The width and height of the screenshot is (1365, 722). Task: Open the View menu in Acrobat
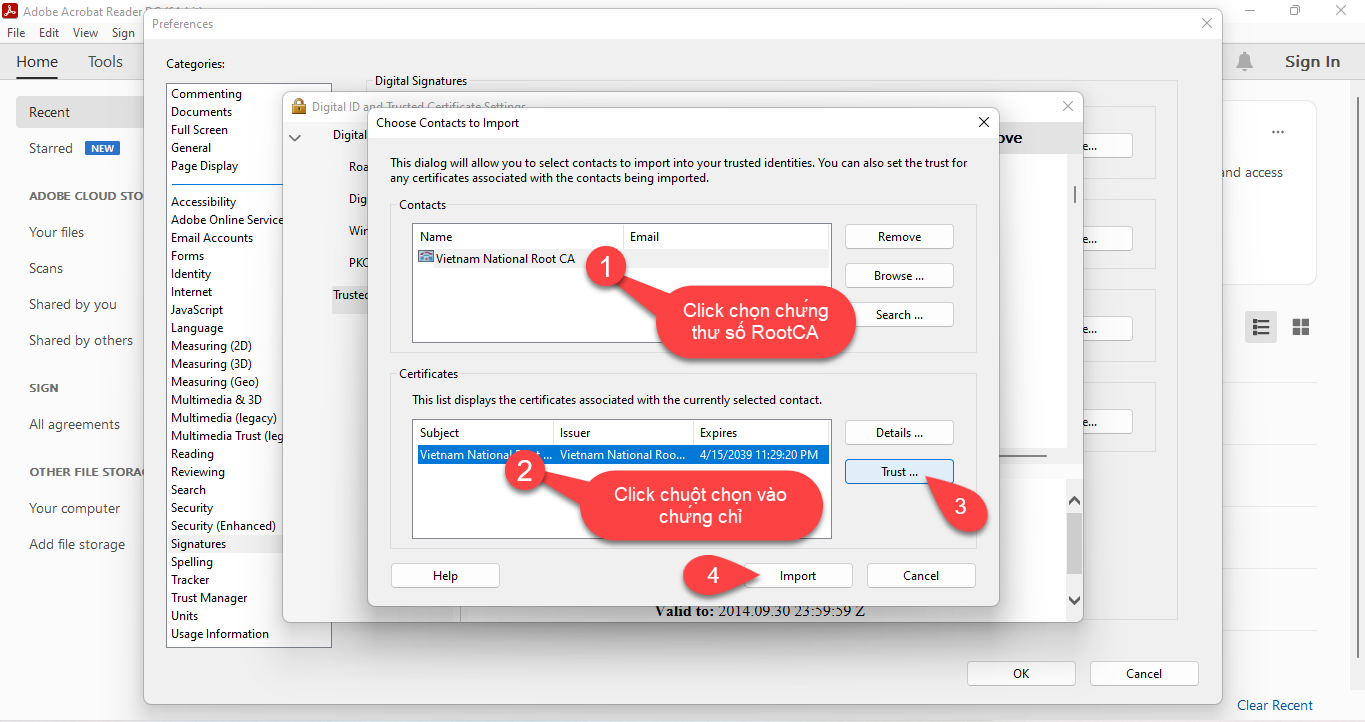86,33
